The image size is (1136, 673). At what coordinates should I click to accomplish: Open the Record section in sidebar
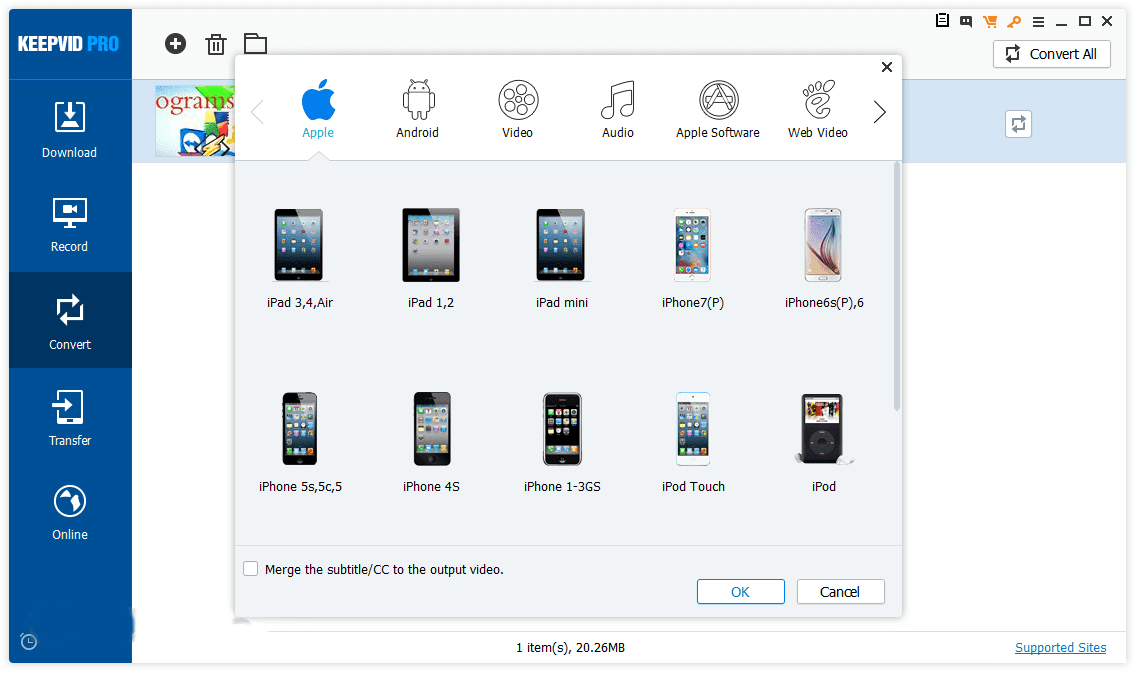pyautogui.click(x=70, y=225)
